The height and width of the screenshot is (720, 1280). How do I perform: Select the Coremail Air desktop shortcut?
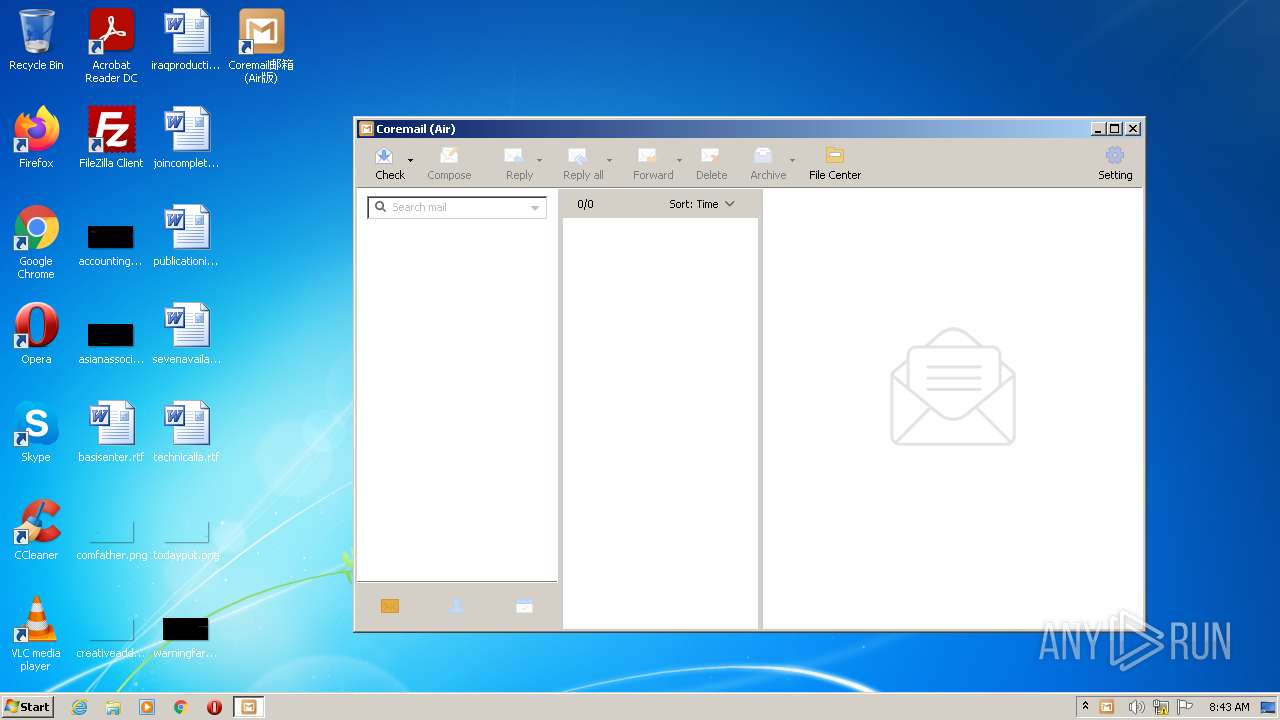point(261,46)
